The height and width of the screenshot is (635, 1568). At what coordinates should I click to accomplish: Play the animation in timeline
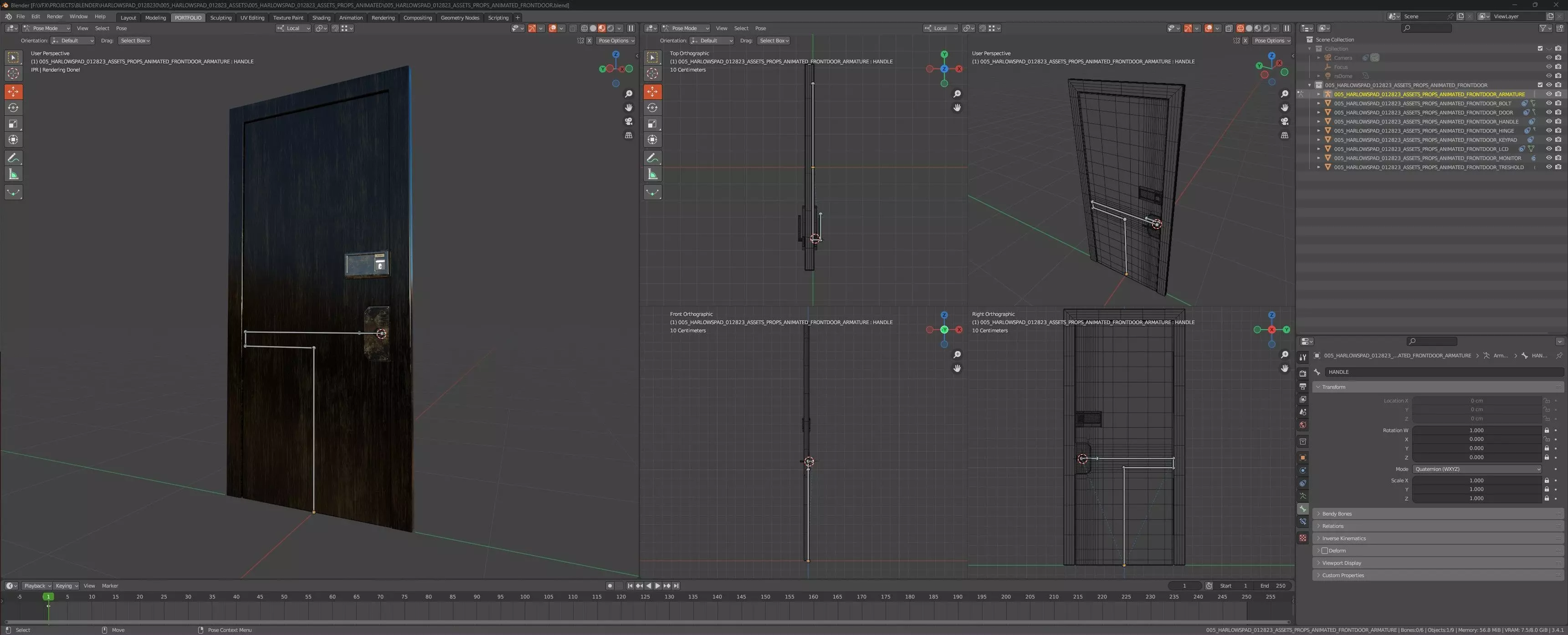(x=657, y=586)
